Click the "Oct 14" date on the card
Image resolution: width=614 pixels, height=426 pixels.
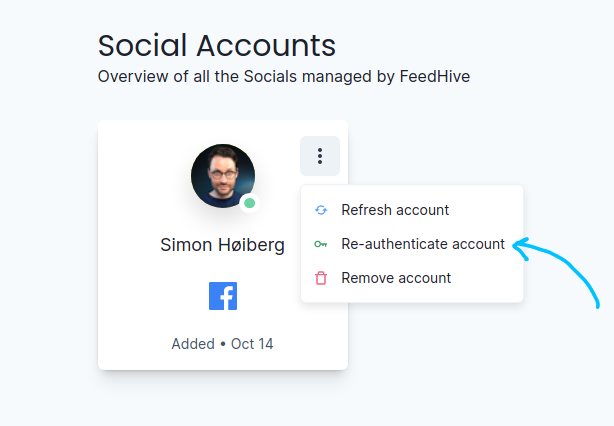pos(252,344)
